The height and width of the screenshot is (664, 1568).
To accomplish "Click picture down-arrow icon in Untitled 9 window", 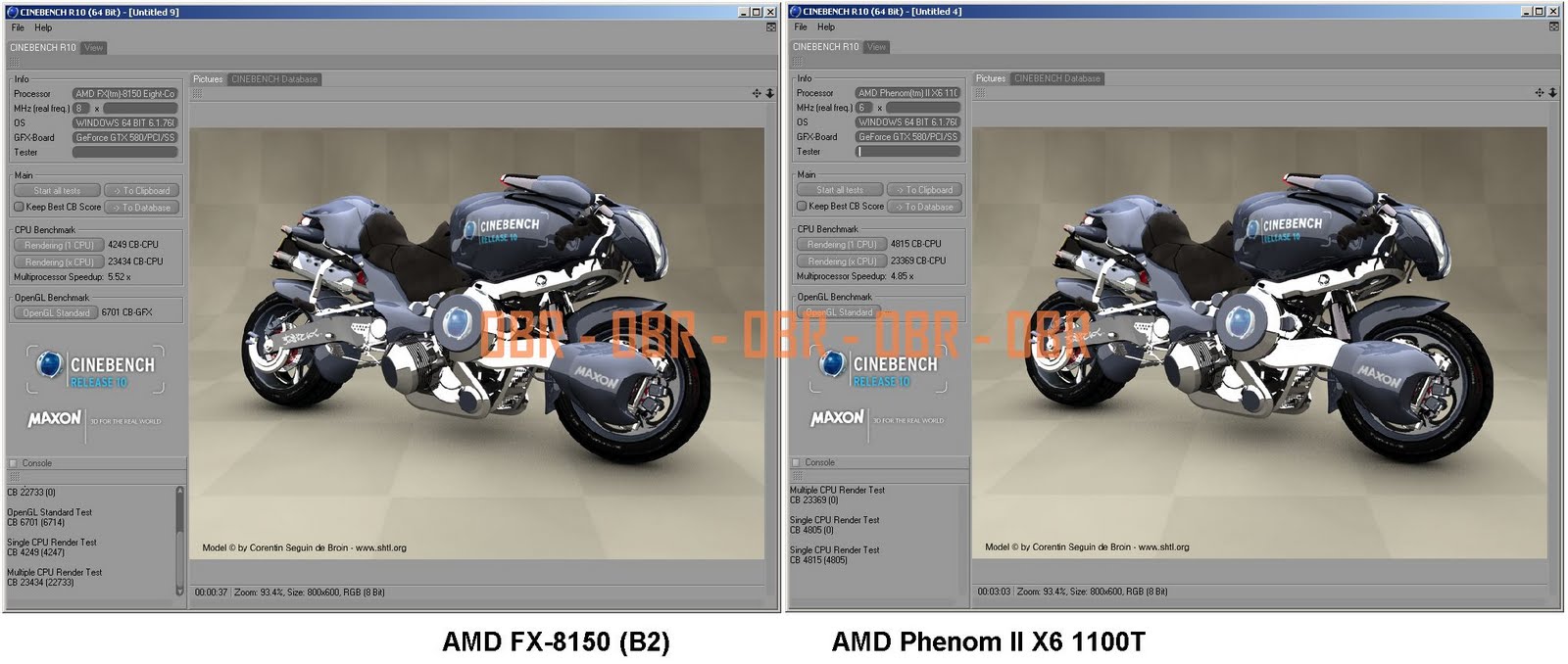I will click(770, 93).
